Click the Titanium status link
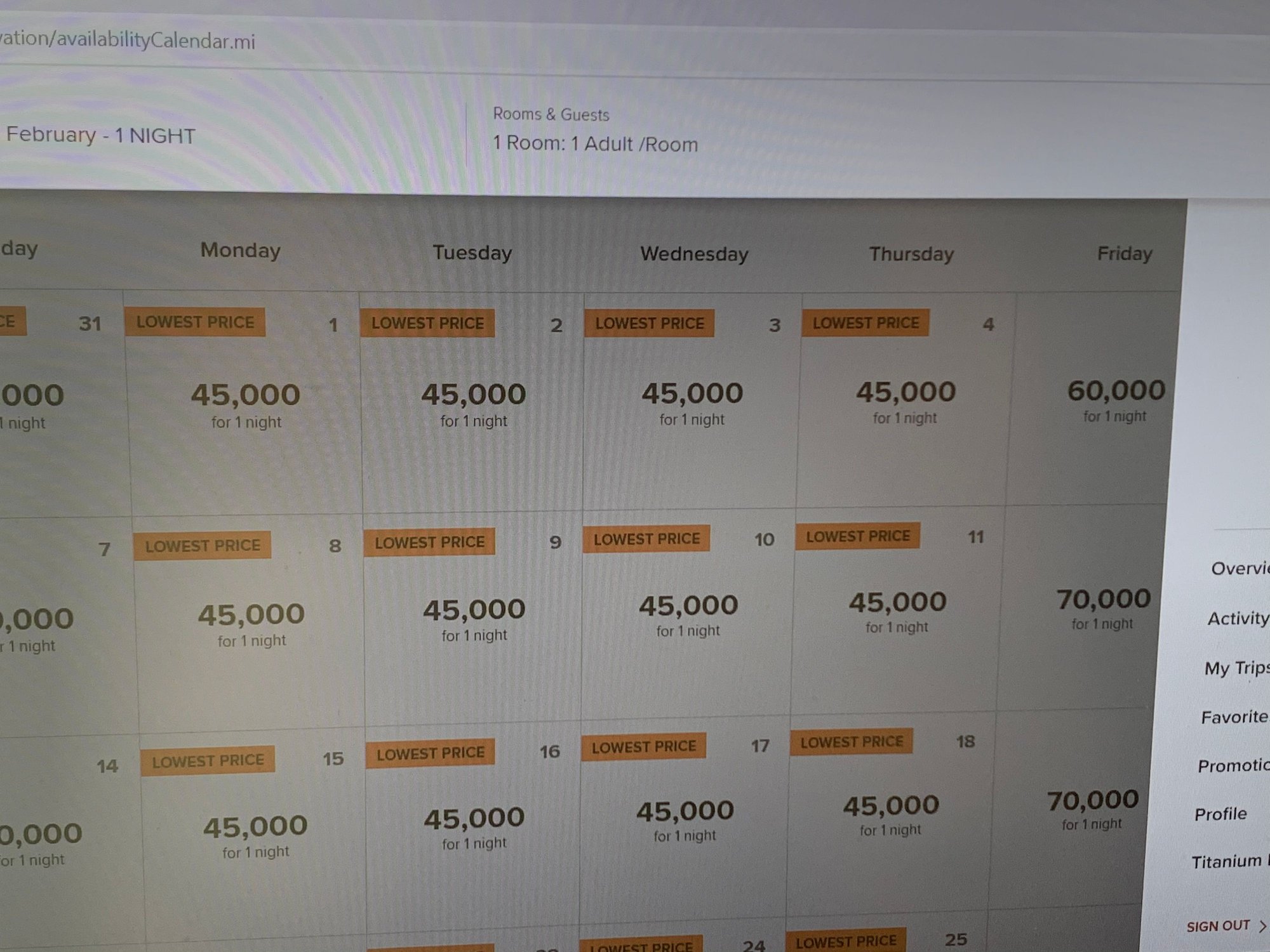Image resolution: width=1270 pixels, height=952 pixels. coord(1227,862)
